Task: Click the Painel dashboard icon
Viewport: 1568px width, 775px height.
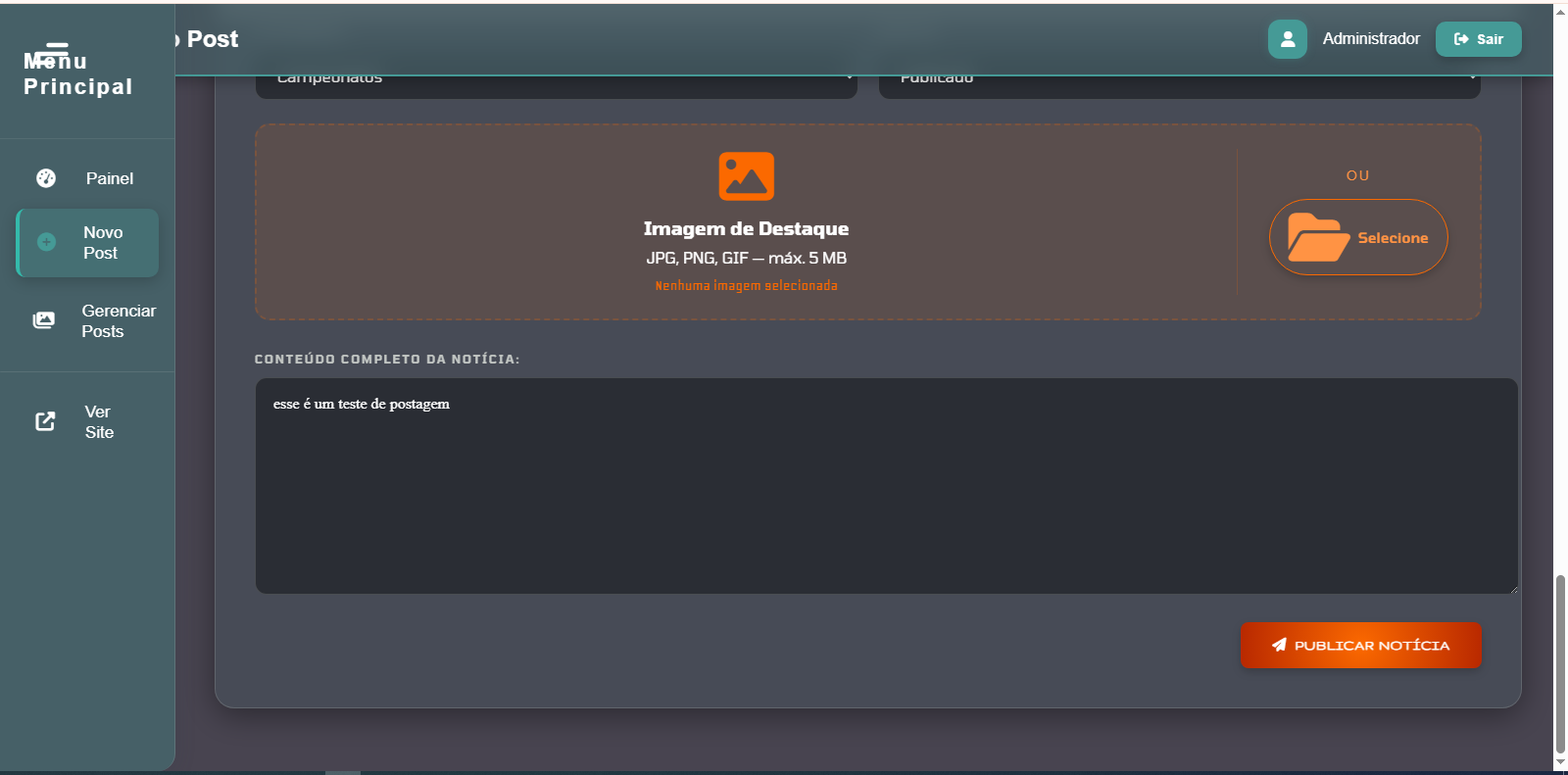Action: (x=46, y=178)
